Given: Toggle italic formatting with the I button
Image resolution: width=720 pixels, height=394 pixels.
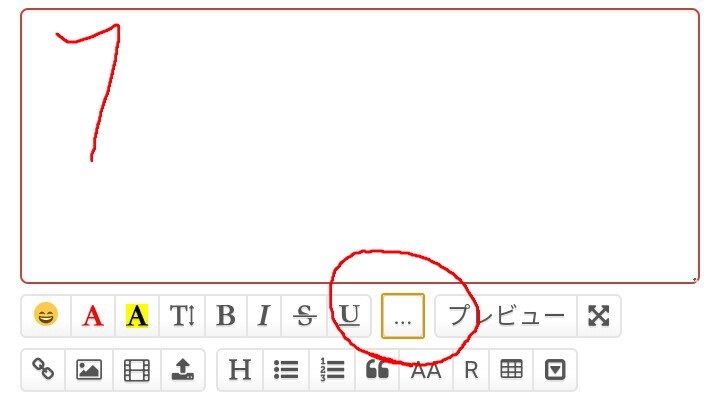Looking at the screenshot, I should tap(264, 316).
